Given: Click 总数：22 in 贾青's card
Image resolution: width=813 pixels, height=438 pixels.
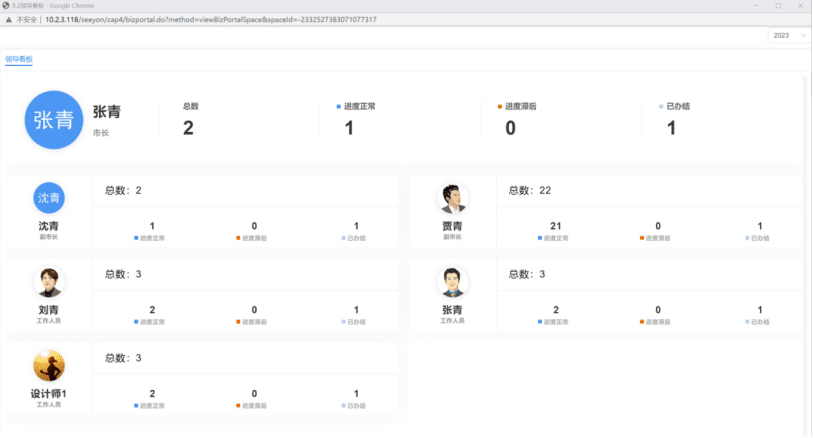Looking at the screenshot, I should pos(530,190).
